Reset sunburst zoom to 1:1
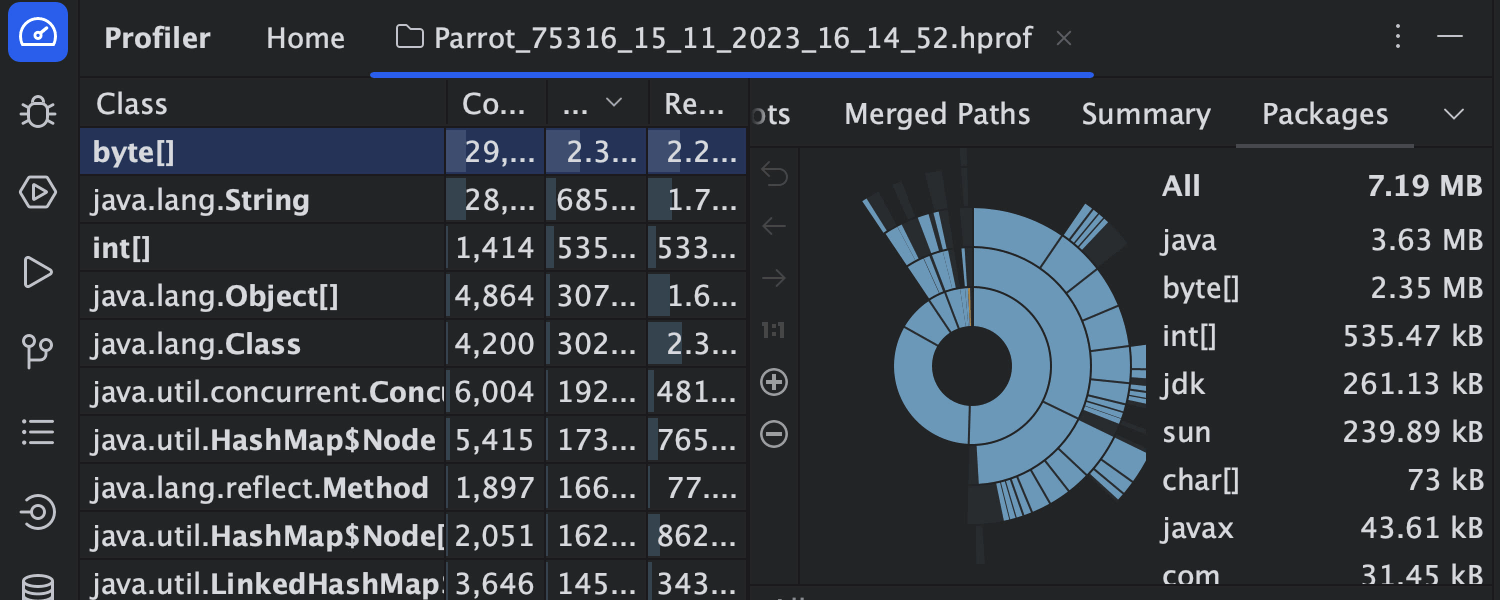Image resolution: width=1500 pixels, height=600 pixels. pyautogui.click(x=773, y=330)
